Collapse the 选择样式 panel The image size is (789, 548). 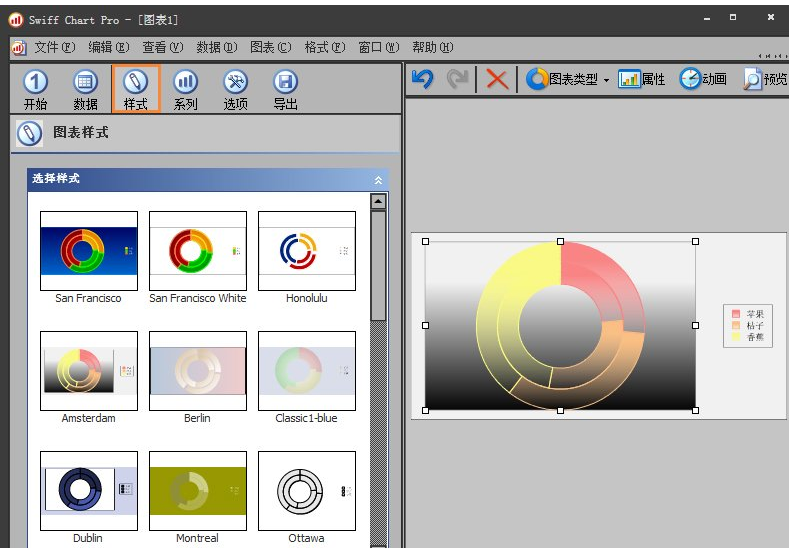click(x=378, y=180)
